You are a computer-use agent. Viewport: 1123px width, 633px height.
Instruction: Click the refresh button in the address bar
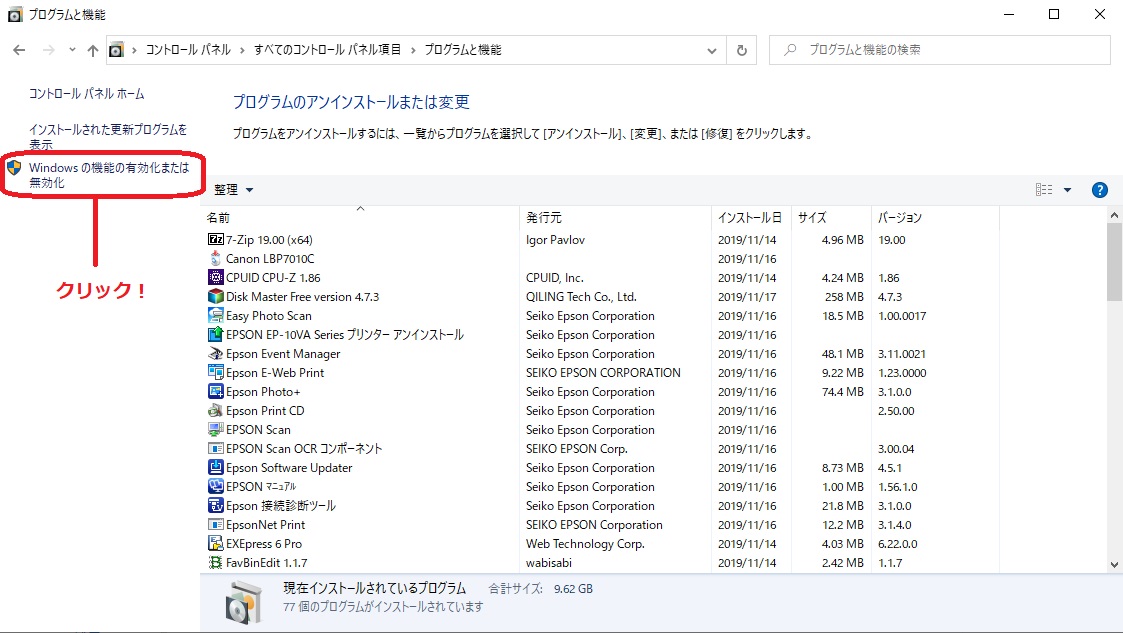[x=742, y=50]
